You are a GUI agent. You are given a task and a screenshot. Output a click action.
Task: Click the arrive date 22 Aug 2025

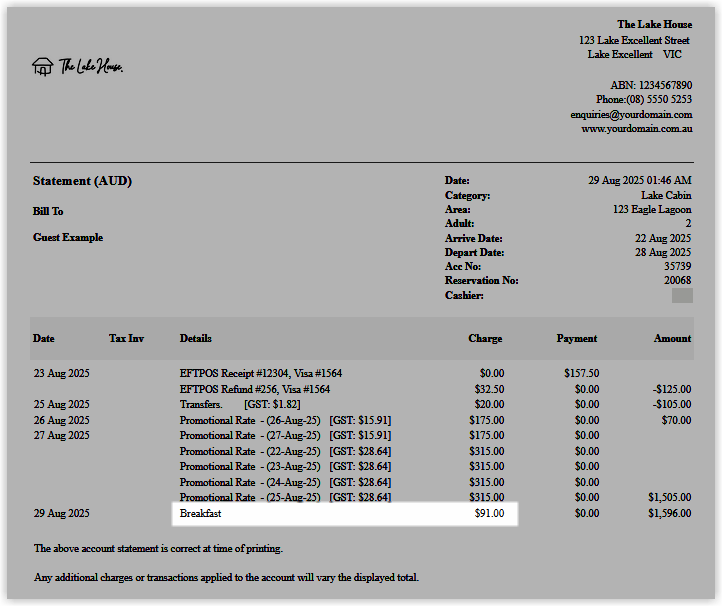[663, 238]
